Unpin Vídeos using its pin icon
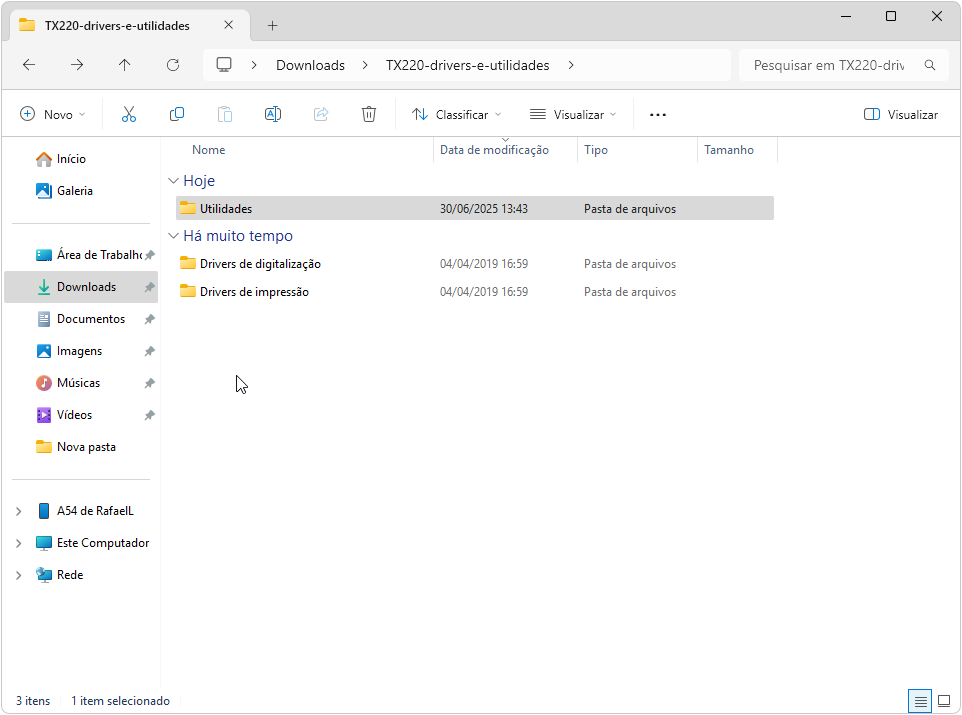962x715 pixels. [149, 415]
